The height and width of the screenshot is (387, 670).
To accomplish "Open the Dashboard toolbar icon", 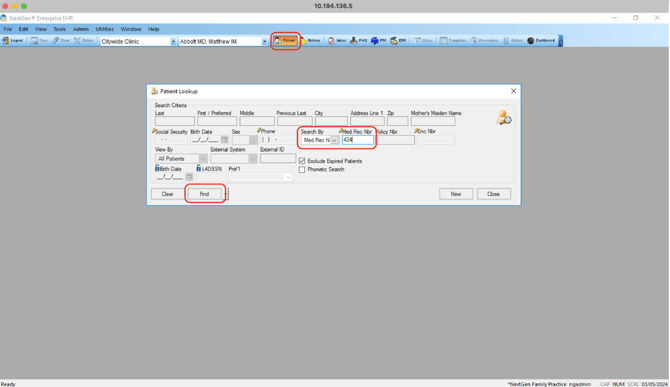I will 541,41.
